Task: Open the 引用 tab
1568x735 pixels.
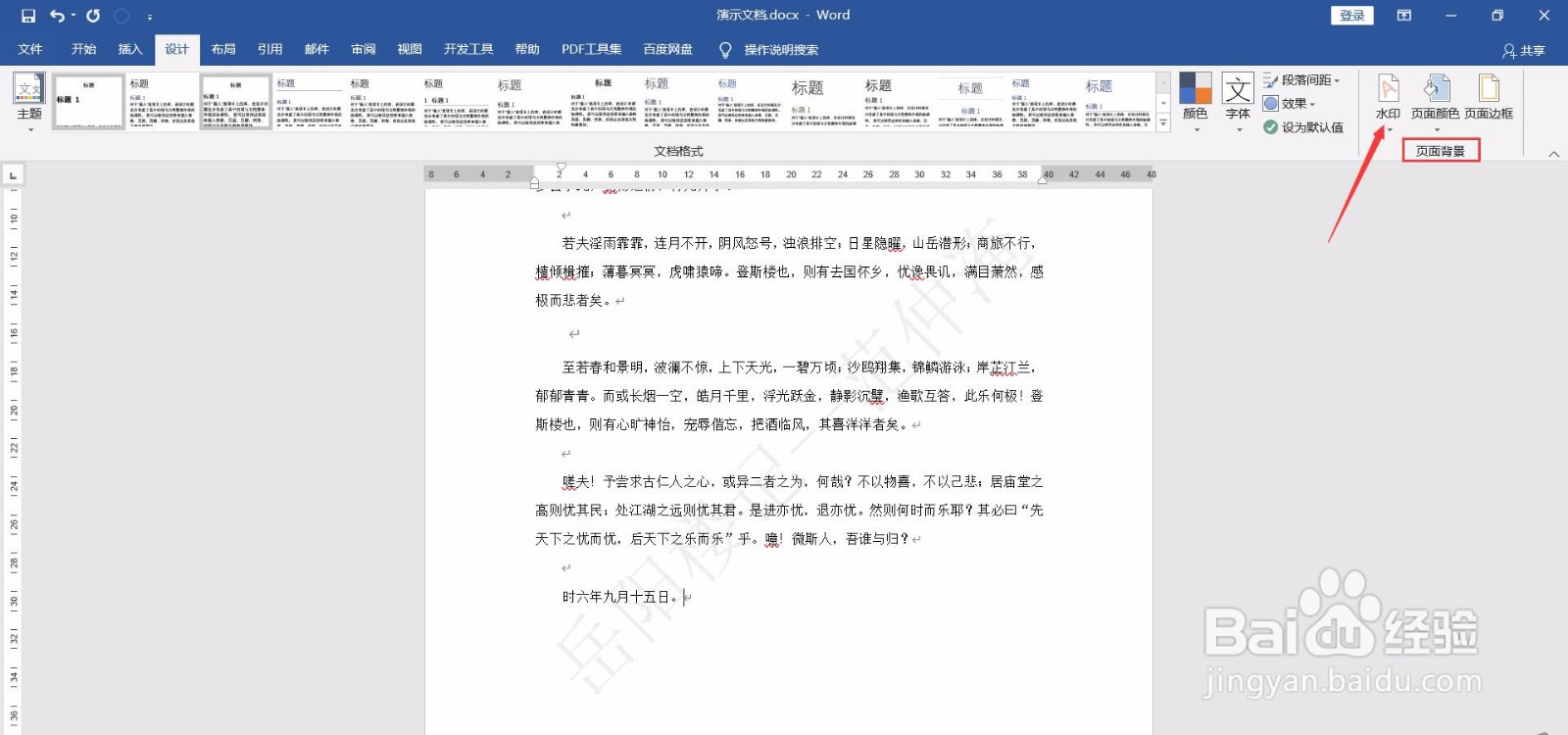Action: (x=270, y=49)
